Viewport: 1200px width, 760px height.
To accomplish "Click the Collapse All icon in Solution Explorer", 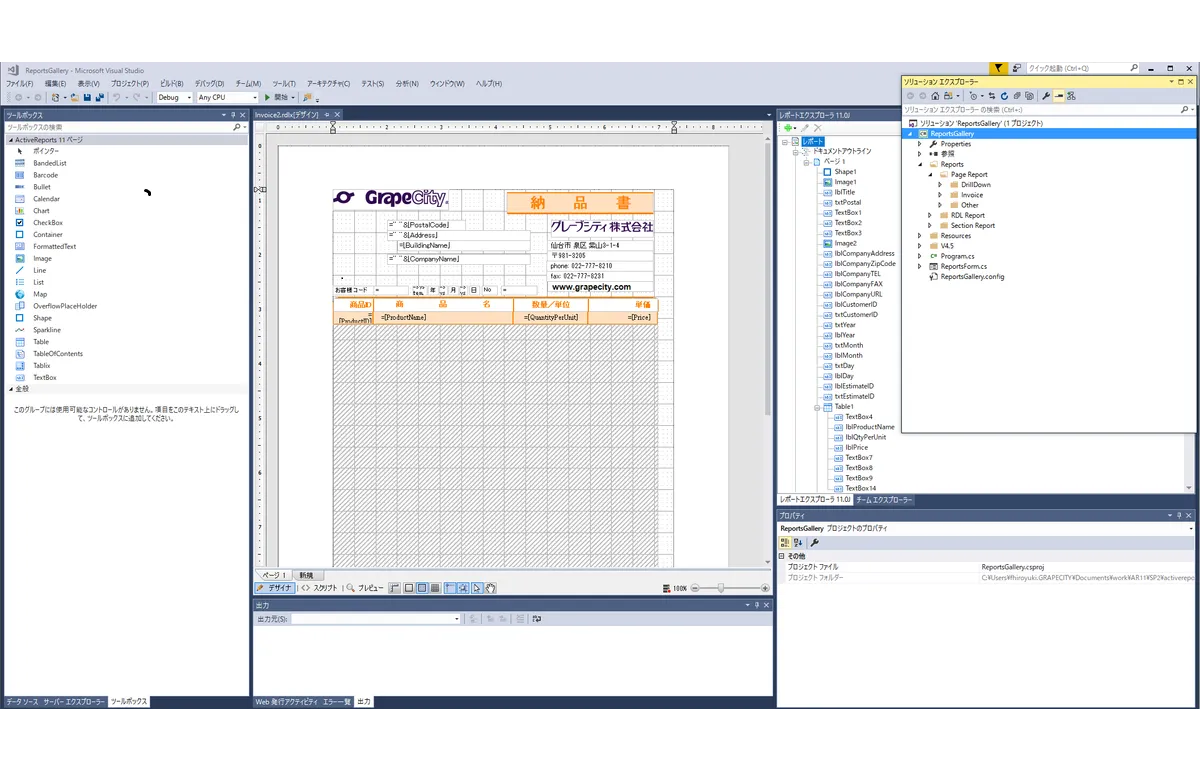I will [1017, 96].
